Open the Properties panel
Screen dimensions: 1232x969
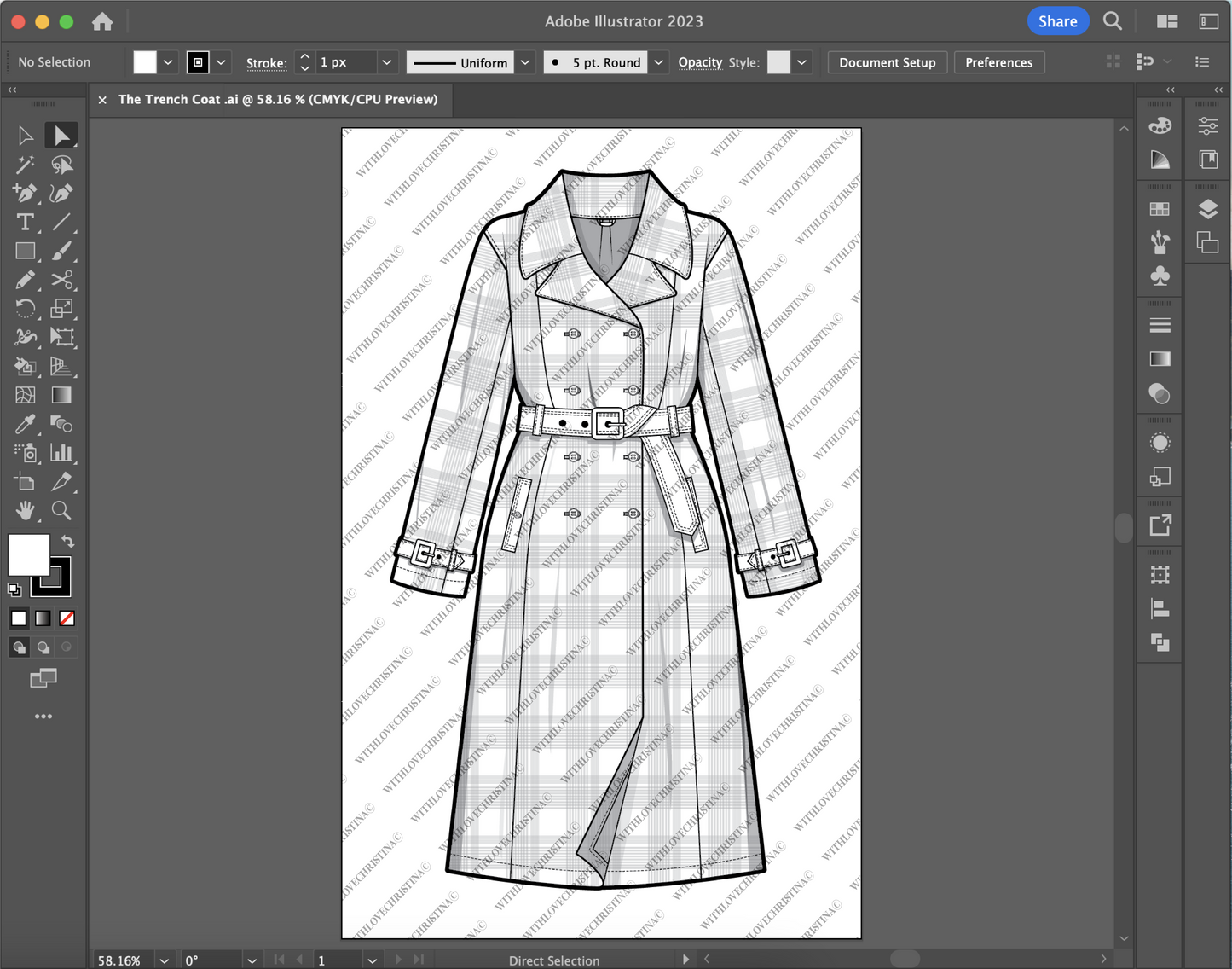[1208, 125]
